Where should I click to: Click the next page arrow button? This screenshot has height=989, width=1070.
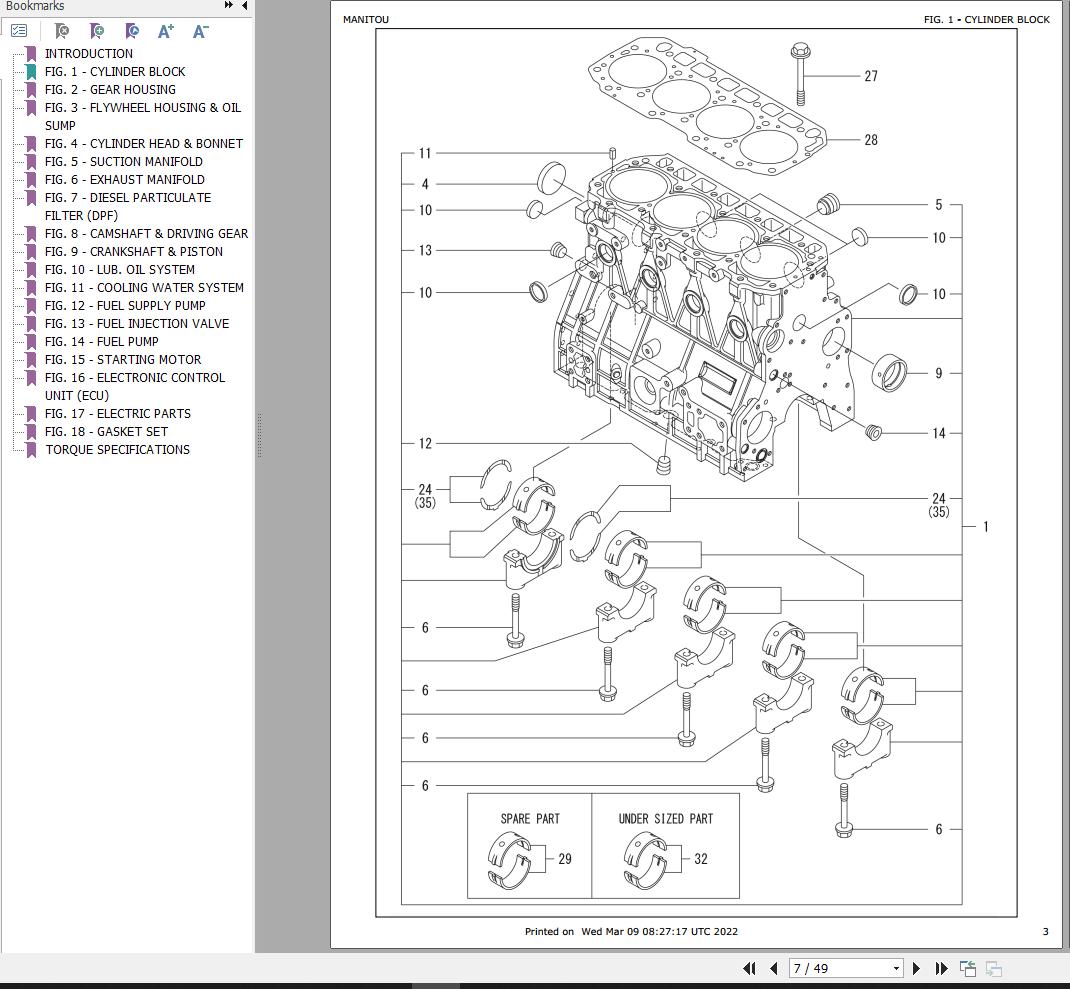pyautogui.click(x=916, y=968)
